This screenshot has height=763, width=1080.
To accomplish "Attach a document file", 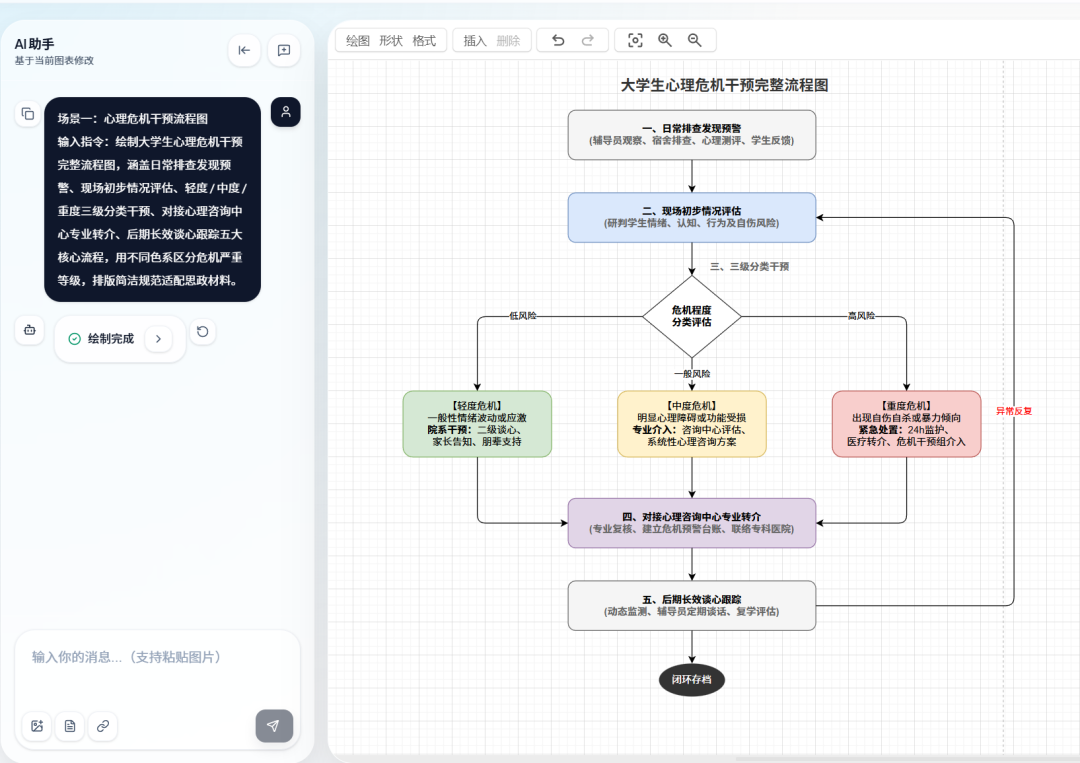I will (x=70, y=726).
